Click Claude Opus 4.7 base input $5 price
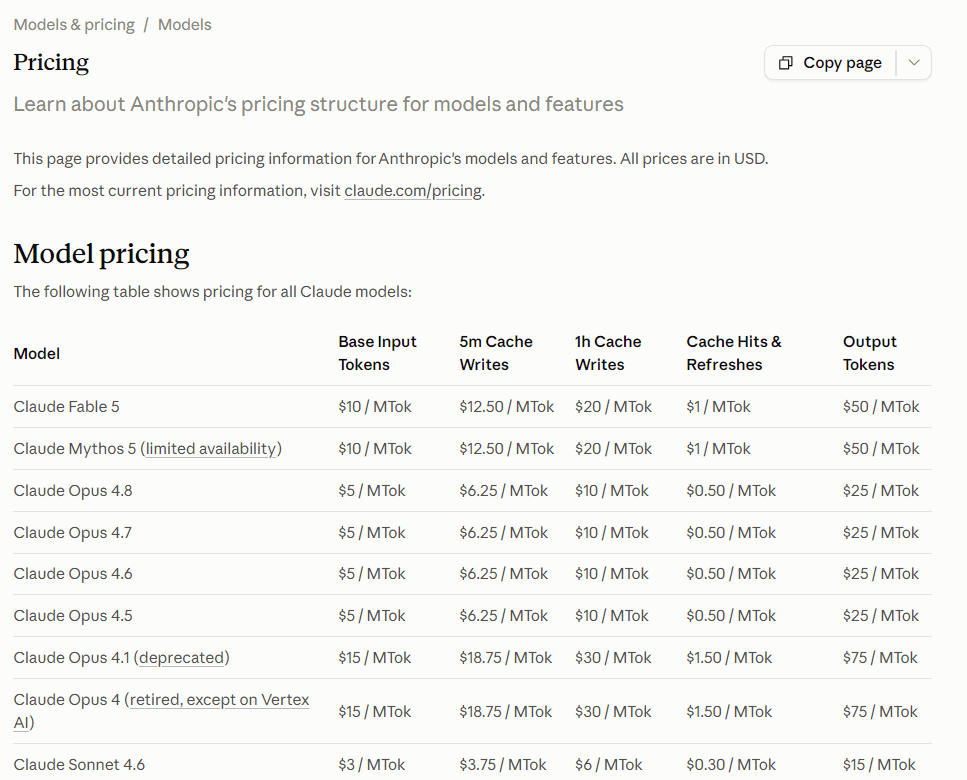Viewport: 967px width, 780px height. tap(372, 533)
